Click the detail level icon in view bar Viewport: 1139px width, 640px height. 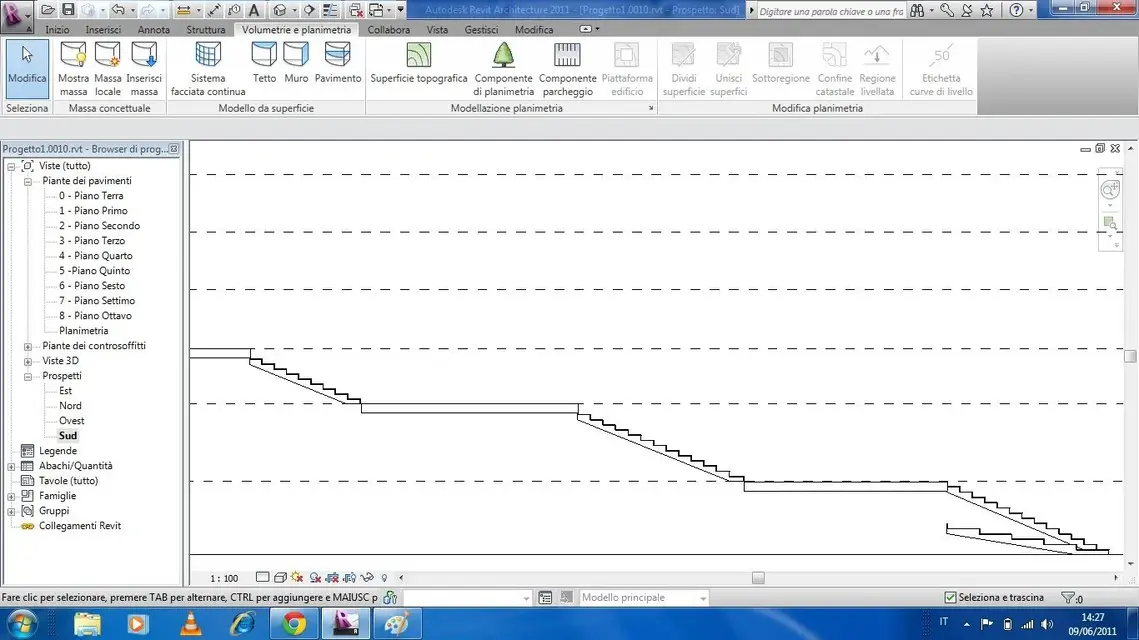(x=263, y=578)
